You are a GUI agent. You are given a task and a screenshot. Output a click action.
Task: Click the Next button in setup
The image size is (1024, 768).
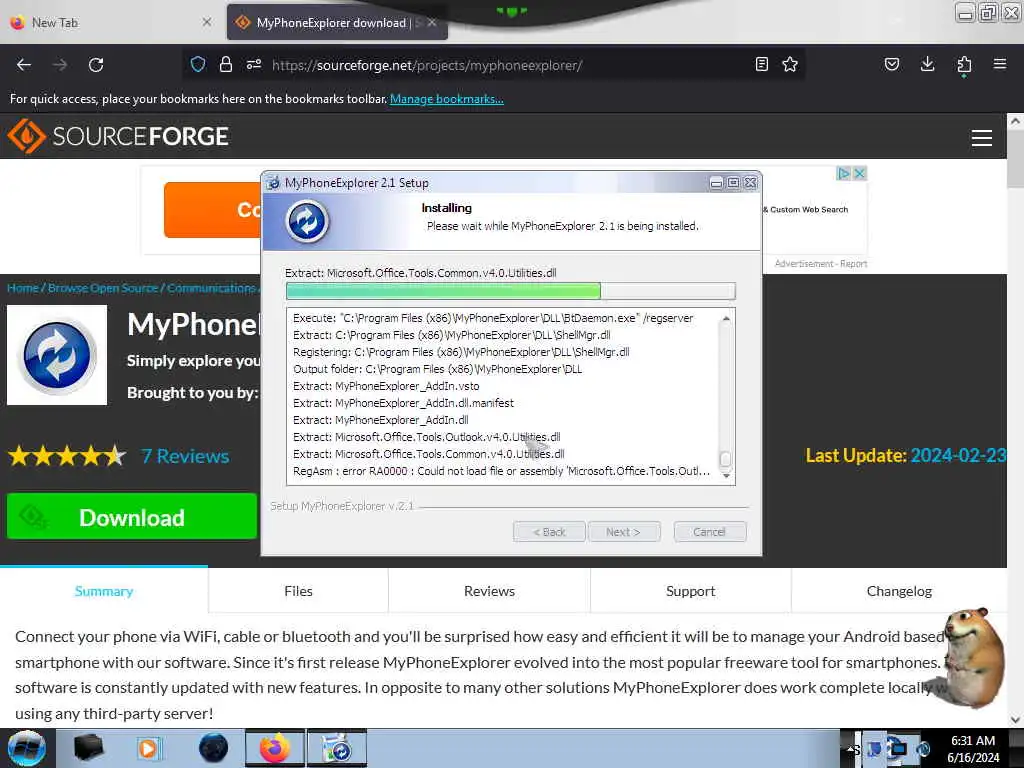point(624,532)
